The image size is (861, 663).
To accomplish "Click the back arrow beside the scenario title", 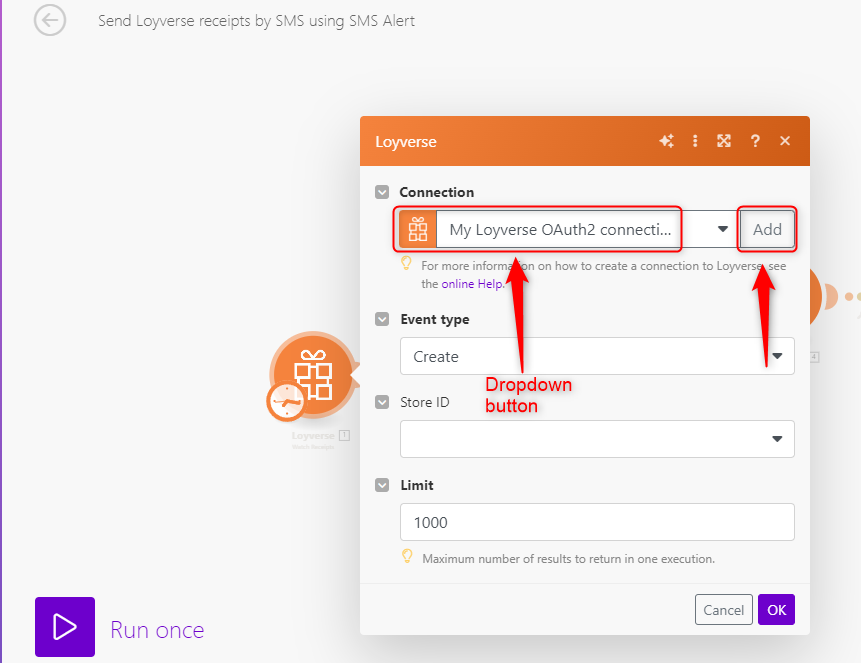I will 49,20.
